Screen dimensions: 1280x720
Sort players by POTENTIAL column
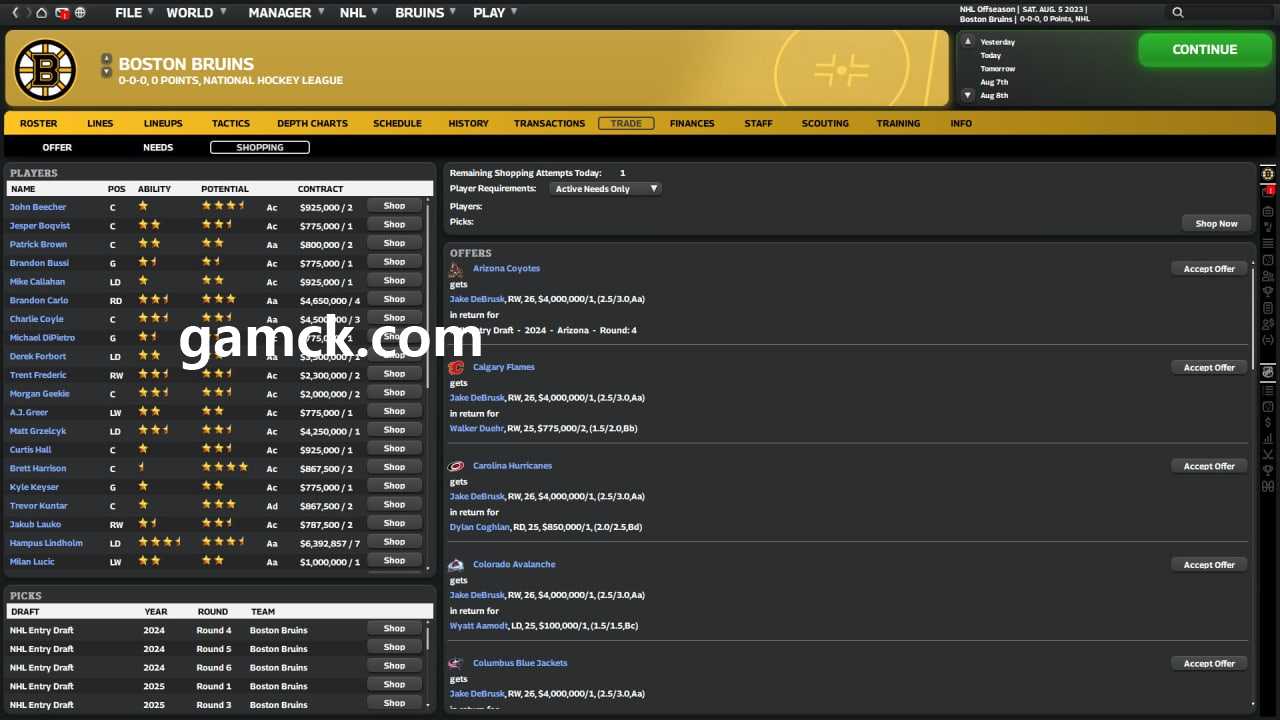coord(225,188)
